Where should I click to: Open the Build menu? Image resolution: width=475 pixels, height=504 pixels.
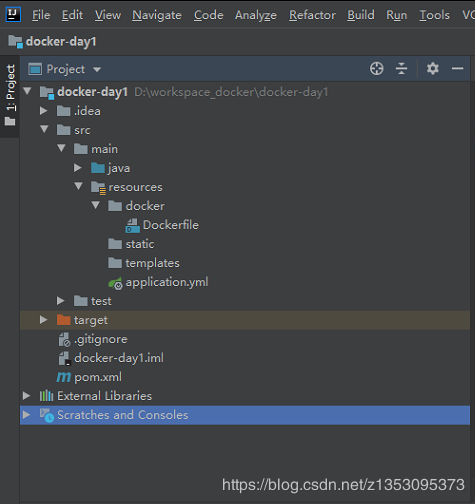click(x=361, y=15)
